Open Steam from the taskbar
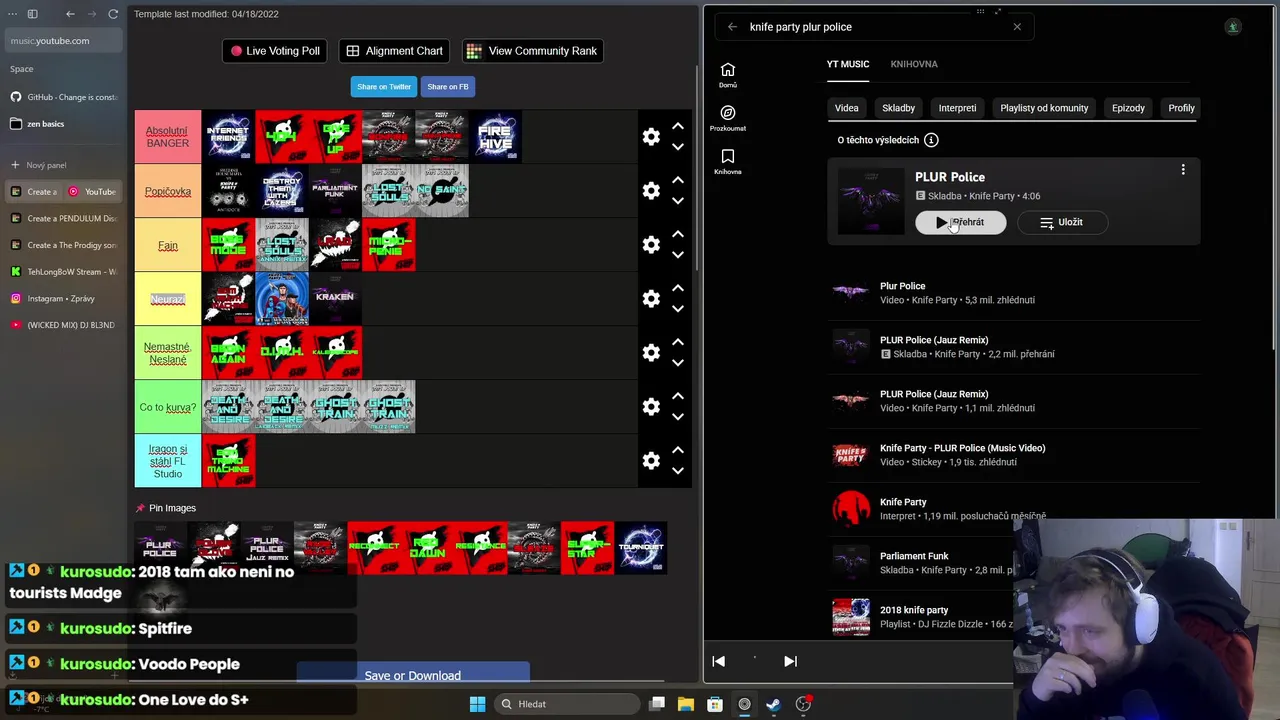This screenshot has height=720, width=1280. pyautogui.click(x=773, y=704)
